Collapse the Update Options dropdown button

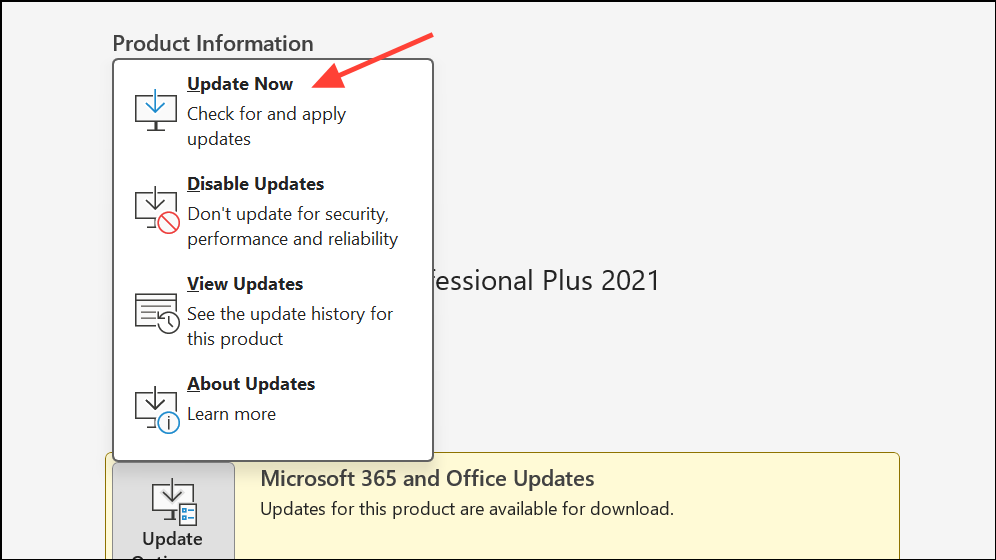coord(173,511)
